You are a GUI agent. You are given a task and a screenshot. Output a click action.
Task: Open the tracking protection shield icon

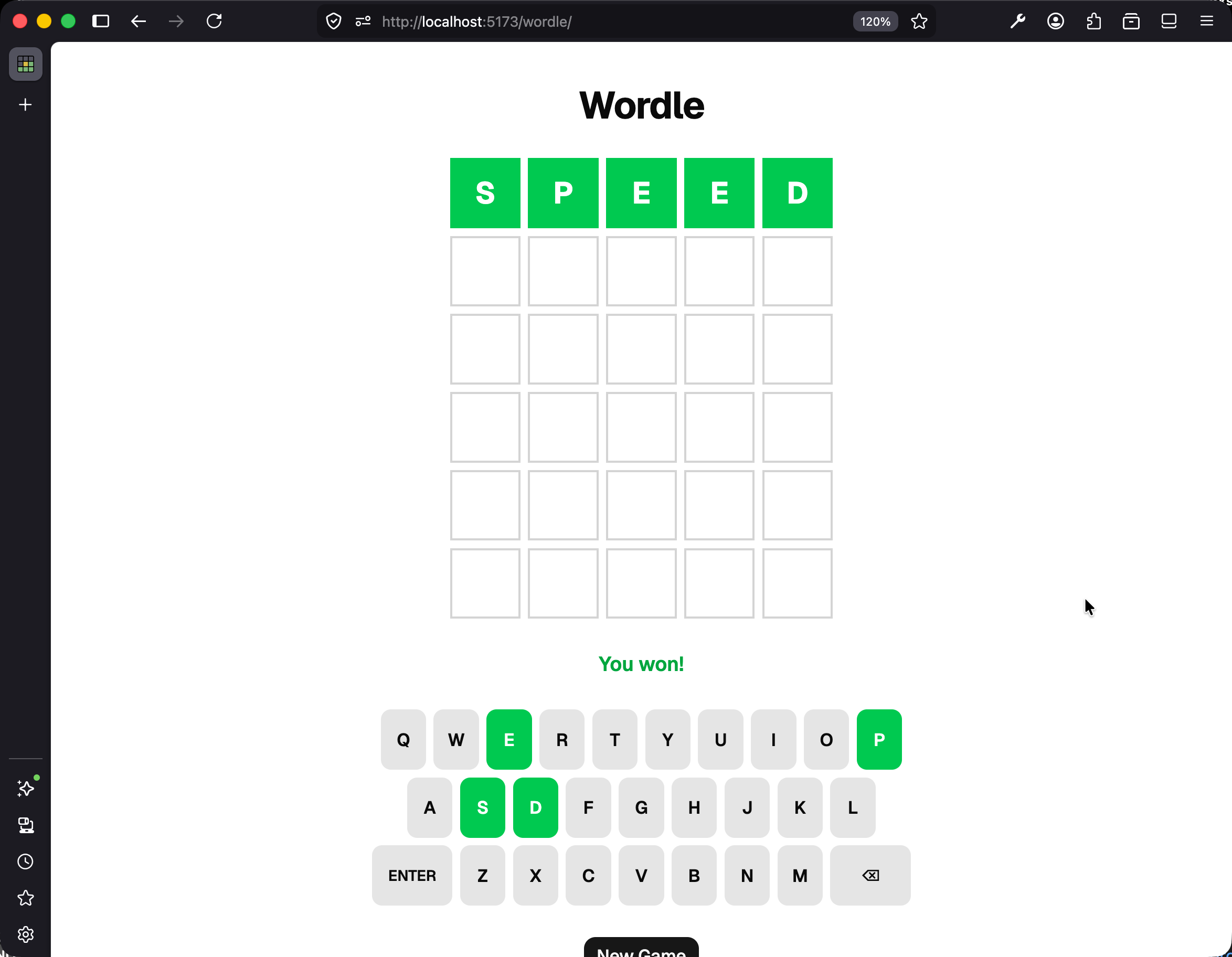click(x=334, y=22)
